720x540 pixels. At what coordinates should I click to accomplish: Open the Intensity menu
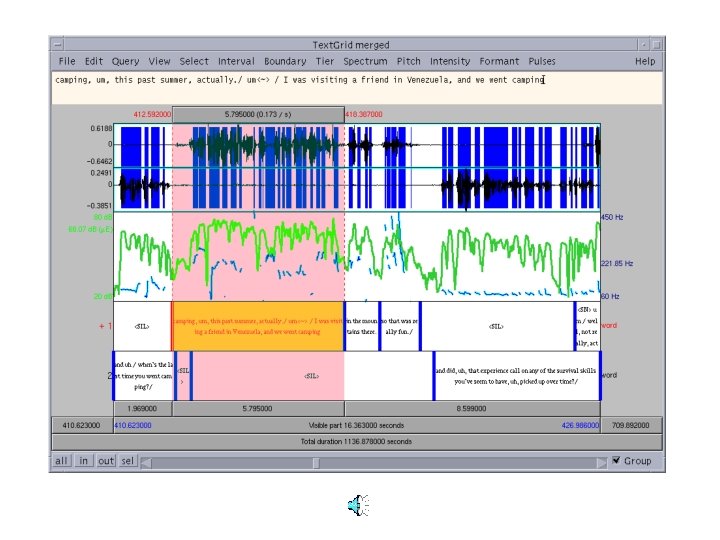450,61
